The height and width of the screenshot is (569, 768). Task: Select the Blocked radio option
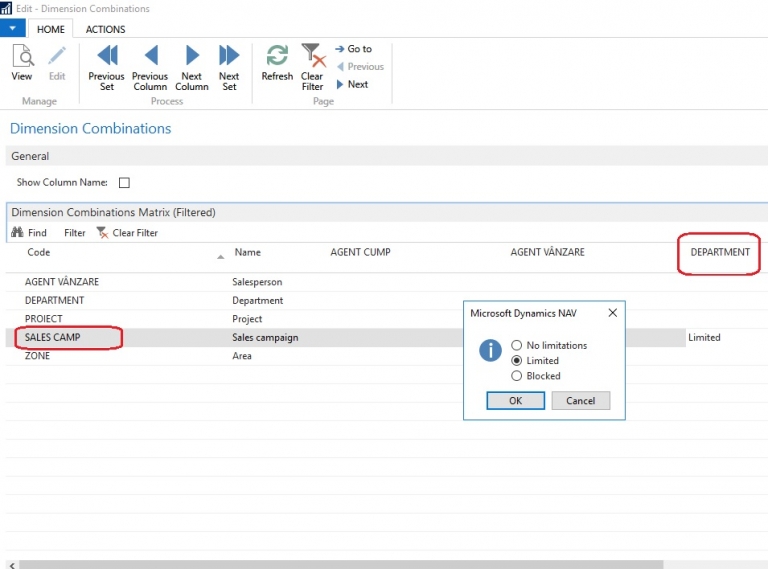tap(517, 376)
